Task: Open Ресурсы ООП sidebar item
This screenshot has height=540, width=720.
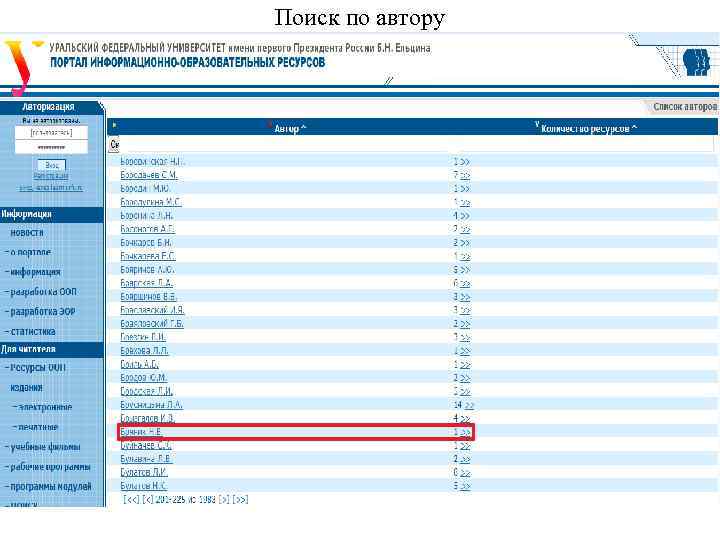Action: [x=38, y=368]
